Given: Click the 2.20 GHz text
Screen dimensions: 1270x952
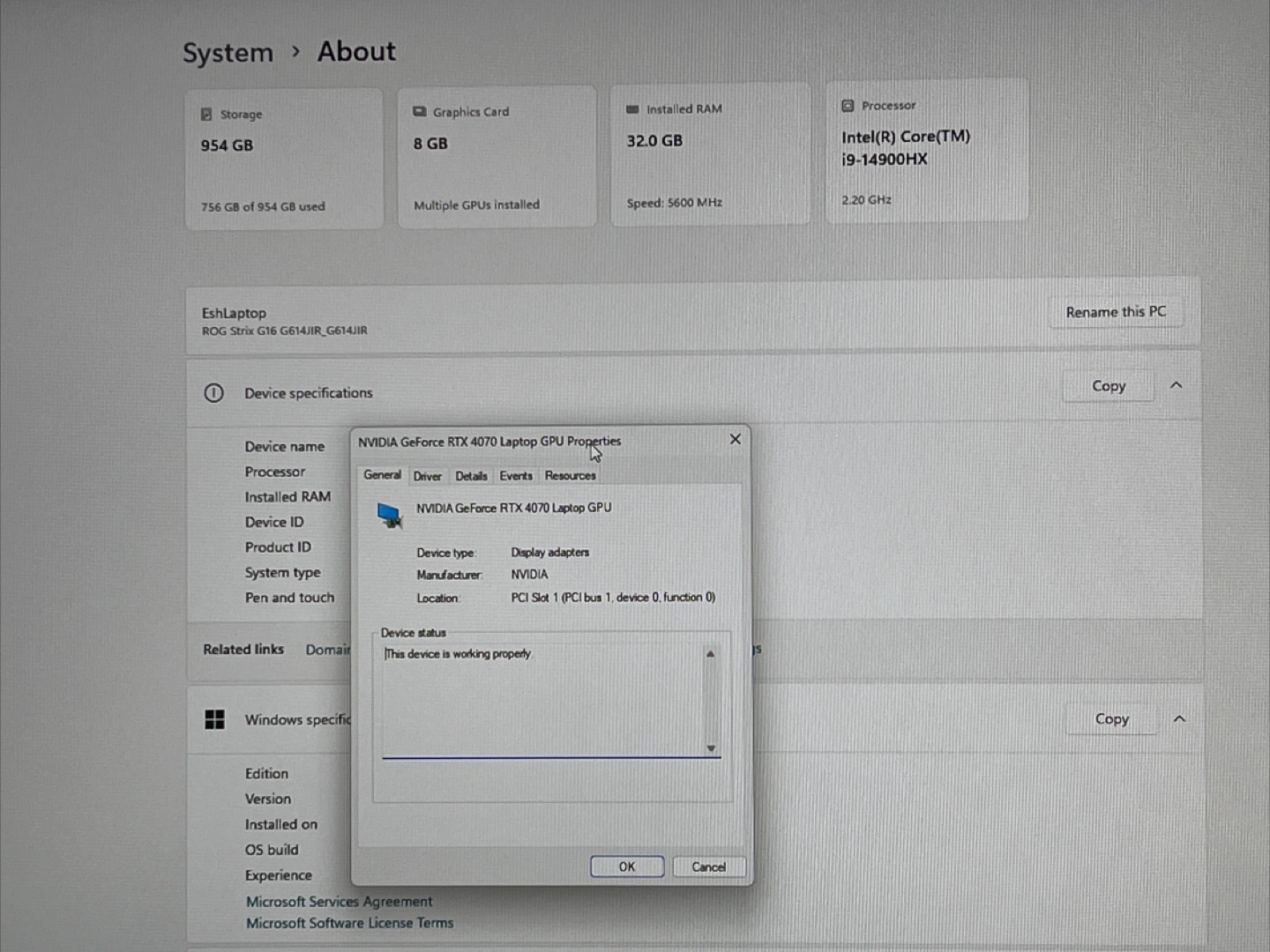Looking at the screenshot, I should point(866,200).
